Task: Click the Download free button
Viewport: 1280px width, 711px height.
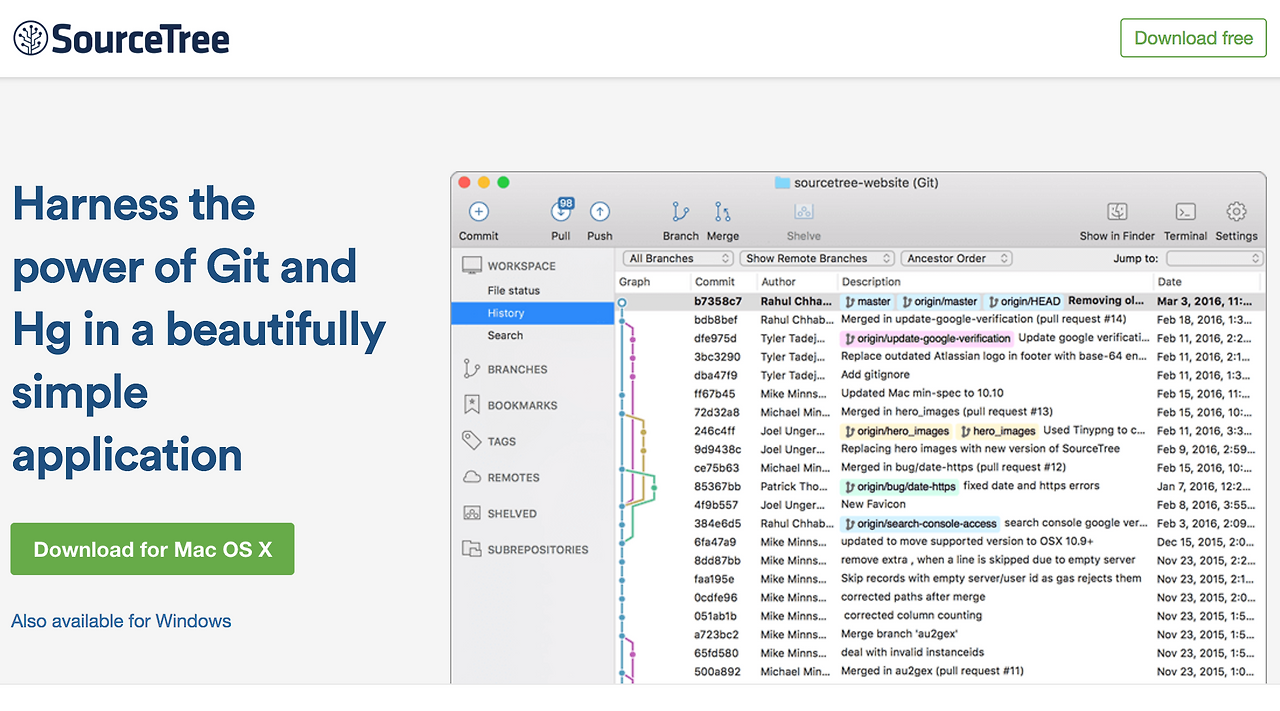Action: pyautogui.click(x=1193, y=38)
